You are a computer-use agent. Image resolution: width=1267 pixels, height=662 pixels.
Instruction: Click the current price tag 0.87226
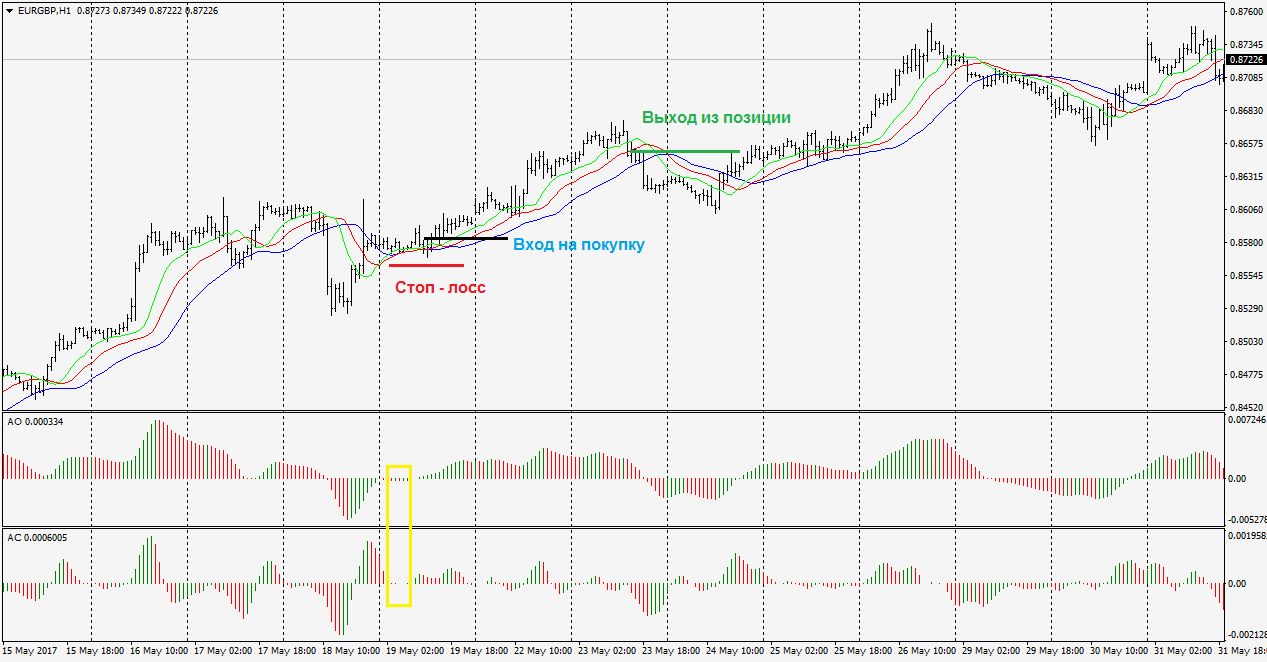(x=1245, y=60)
